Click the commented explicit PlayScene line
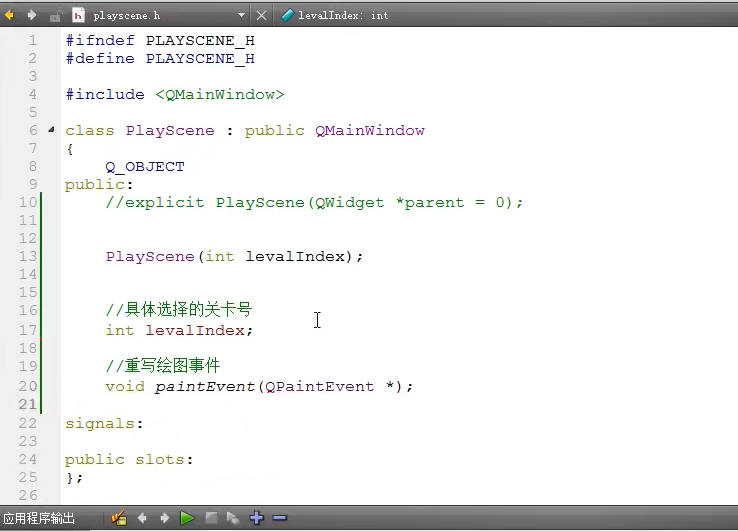Screen dimensions: 738x531 [314, 202]
